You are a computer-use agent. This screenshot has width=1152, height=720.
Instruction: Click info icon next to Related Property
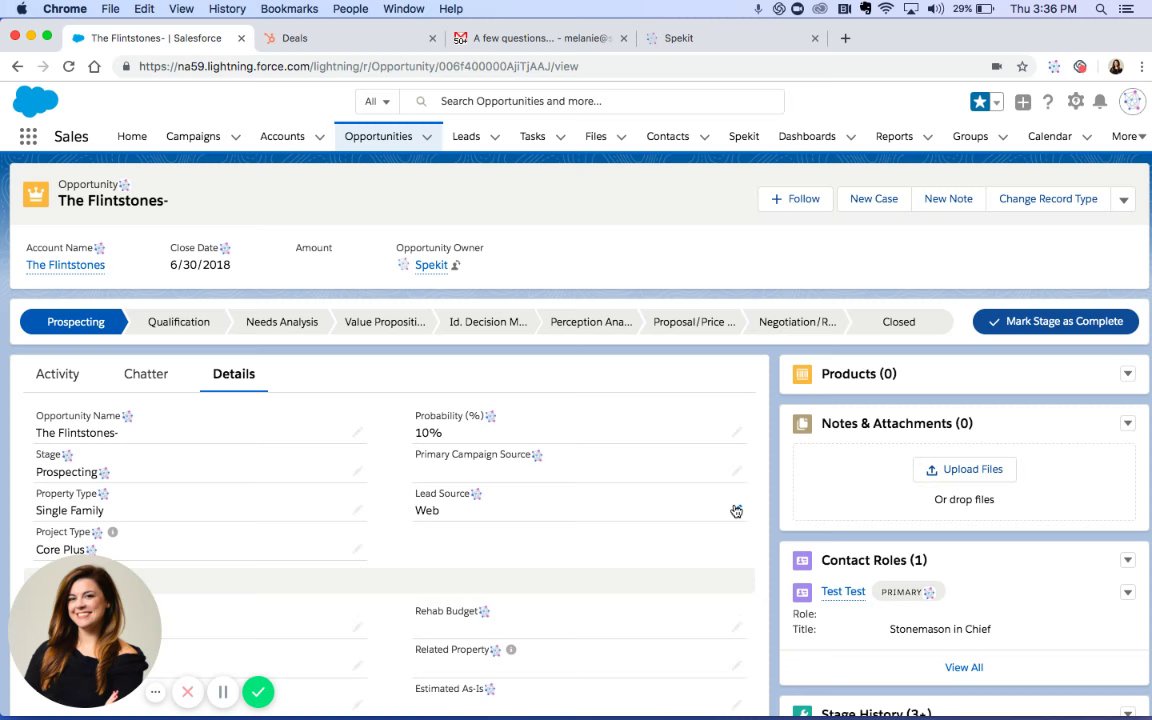click(x=511, y=649)
